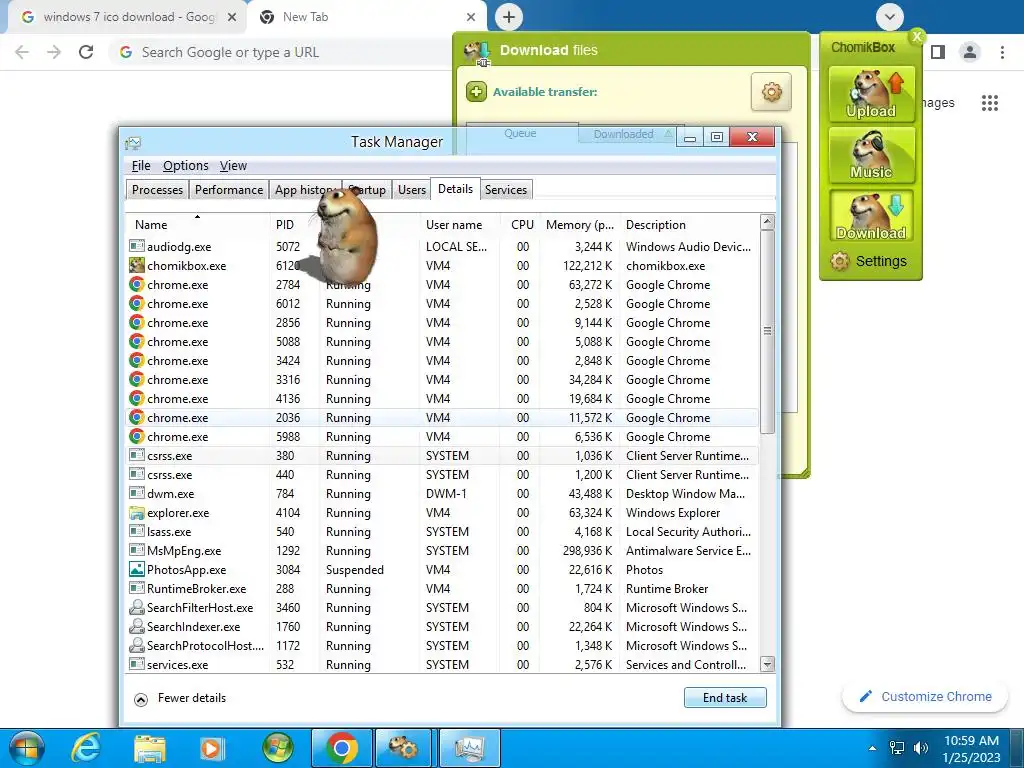Collapse Task Manager with Fewer details
The height and width of the screenshot is (768, 1024).
(180, 698)
